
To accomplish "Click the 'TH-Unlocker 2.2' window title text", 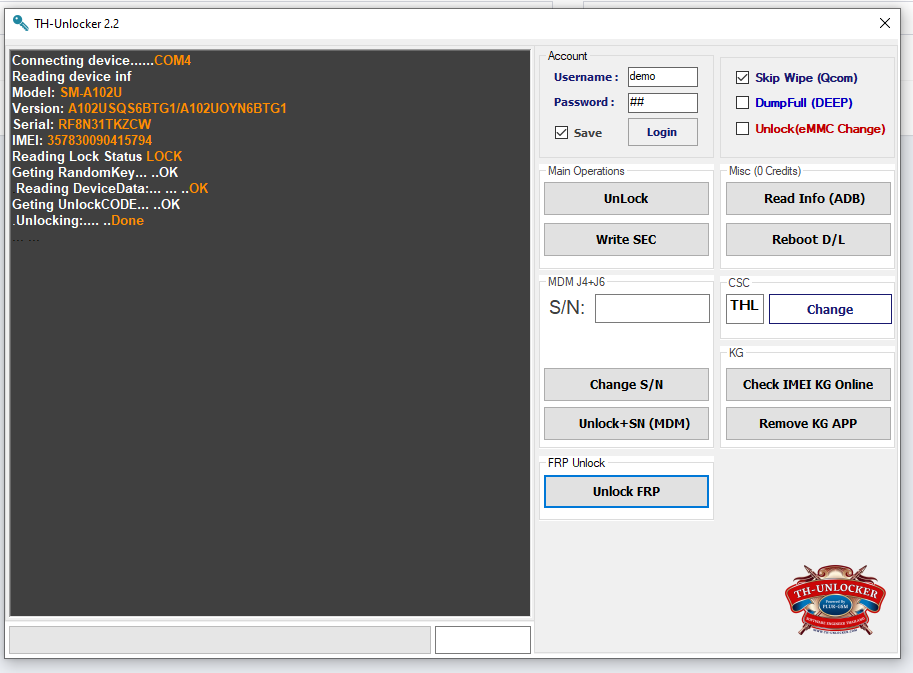I will click(76, 24).
